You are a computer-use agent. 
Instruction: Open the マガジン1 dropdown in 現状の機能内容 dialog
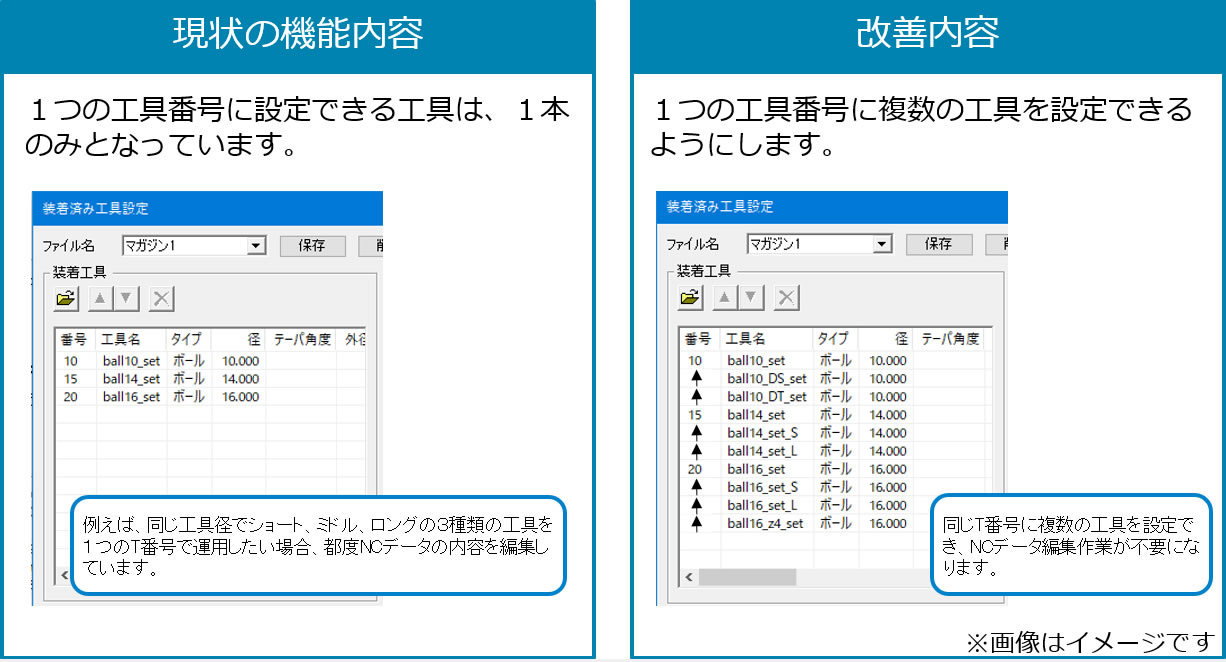(x=256, y=245)
